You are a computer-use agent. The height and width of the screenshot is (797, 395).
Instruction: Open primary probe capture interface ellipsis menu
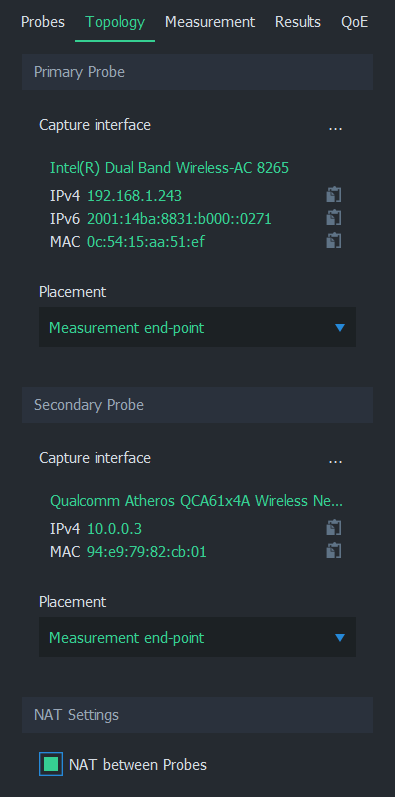[x=335, y=126]
